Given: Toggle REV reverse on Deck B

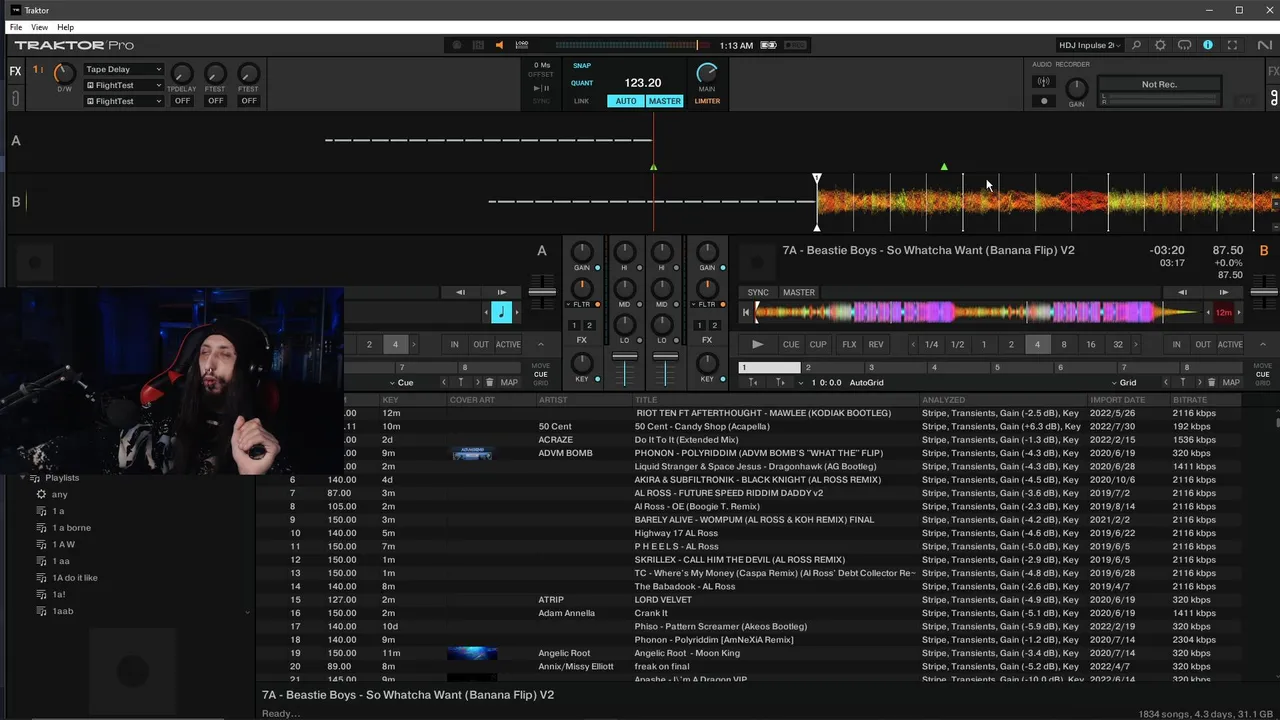Looking at the screenshot, I should tap(876, 344).
